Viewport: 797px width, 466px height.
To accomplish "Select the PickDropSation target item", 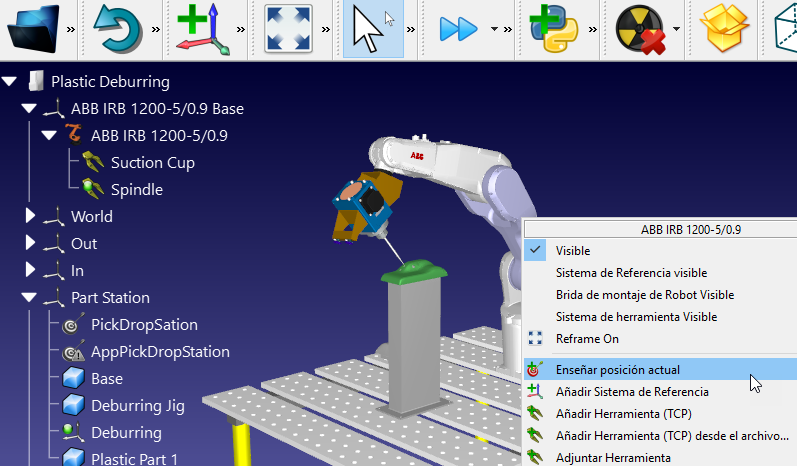I will (144, 325).
